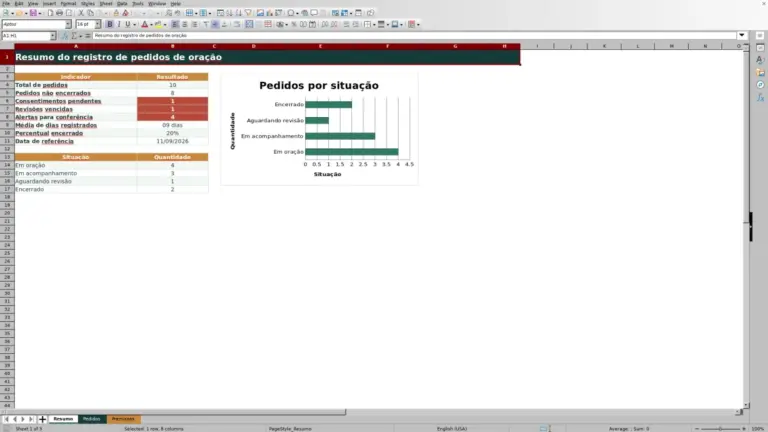The width and height of the screenshot is (768, 432).
Task: Click the Function Wizard icon
Action: [64, 35]
